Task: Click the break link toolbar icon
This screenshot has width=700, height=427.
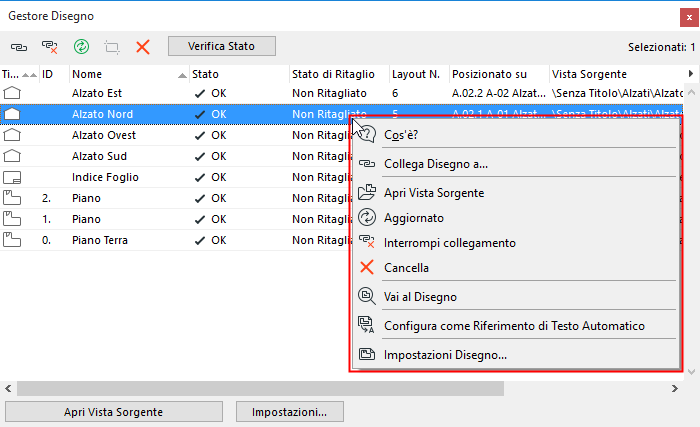Action: [49, 47]
